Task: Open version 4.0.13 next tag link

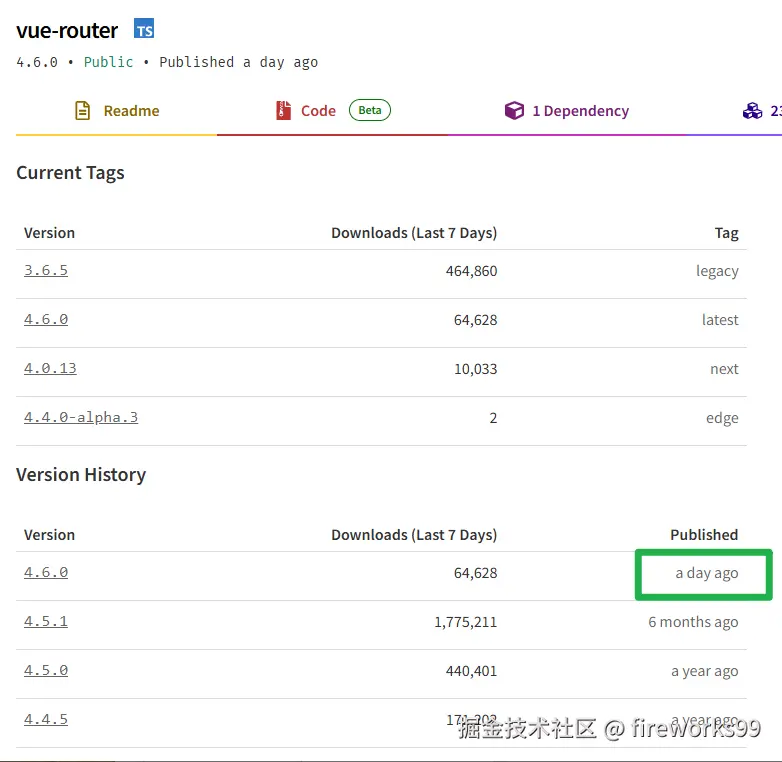Action: pyautogui.click(x=50, y=368)
